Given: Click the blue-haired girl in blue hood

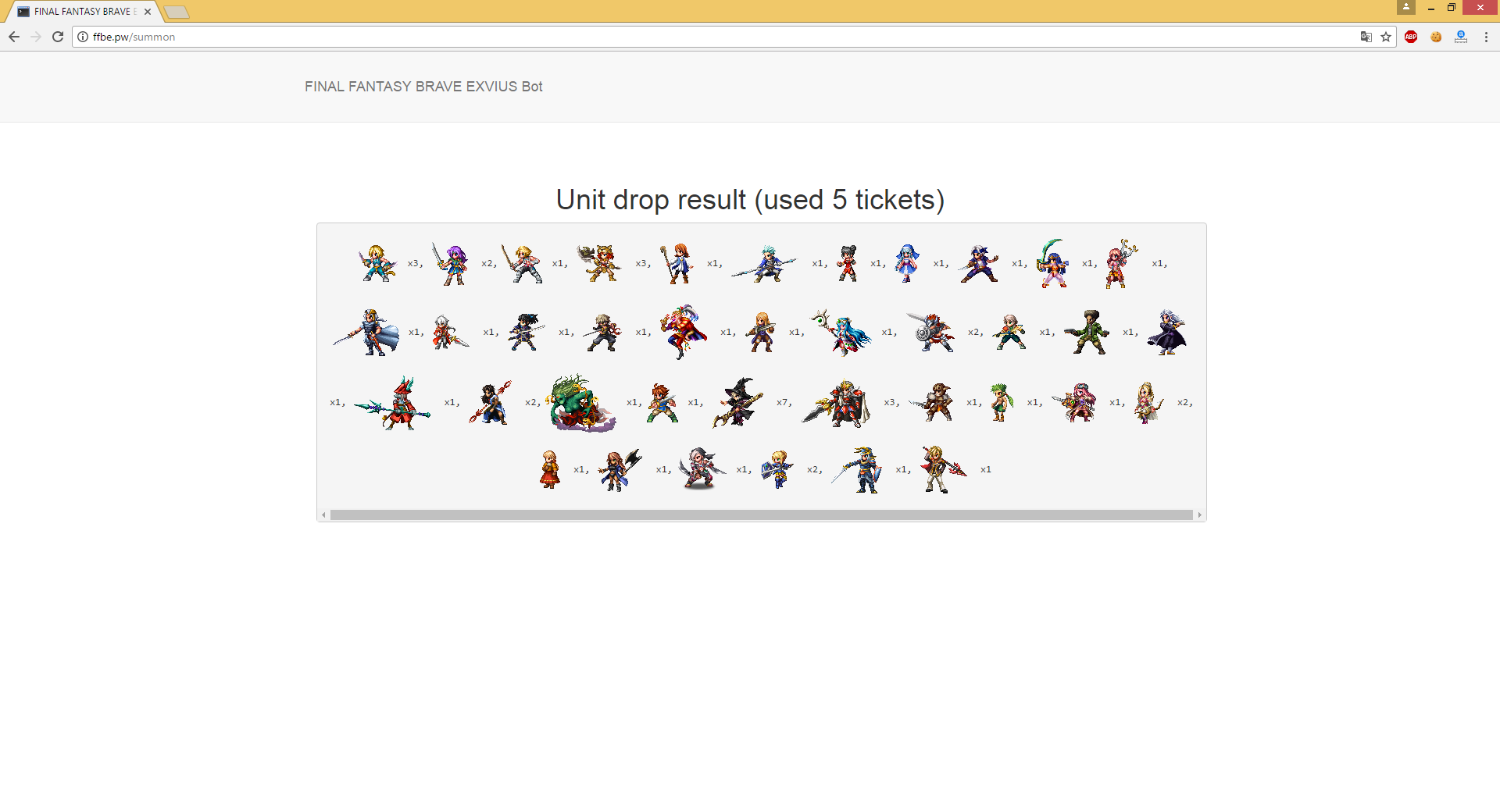Looking at the screenshot, I should coord(907,263).
